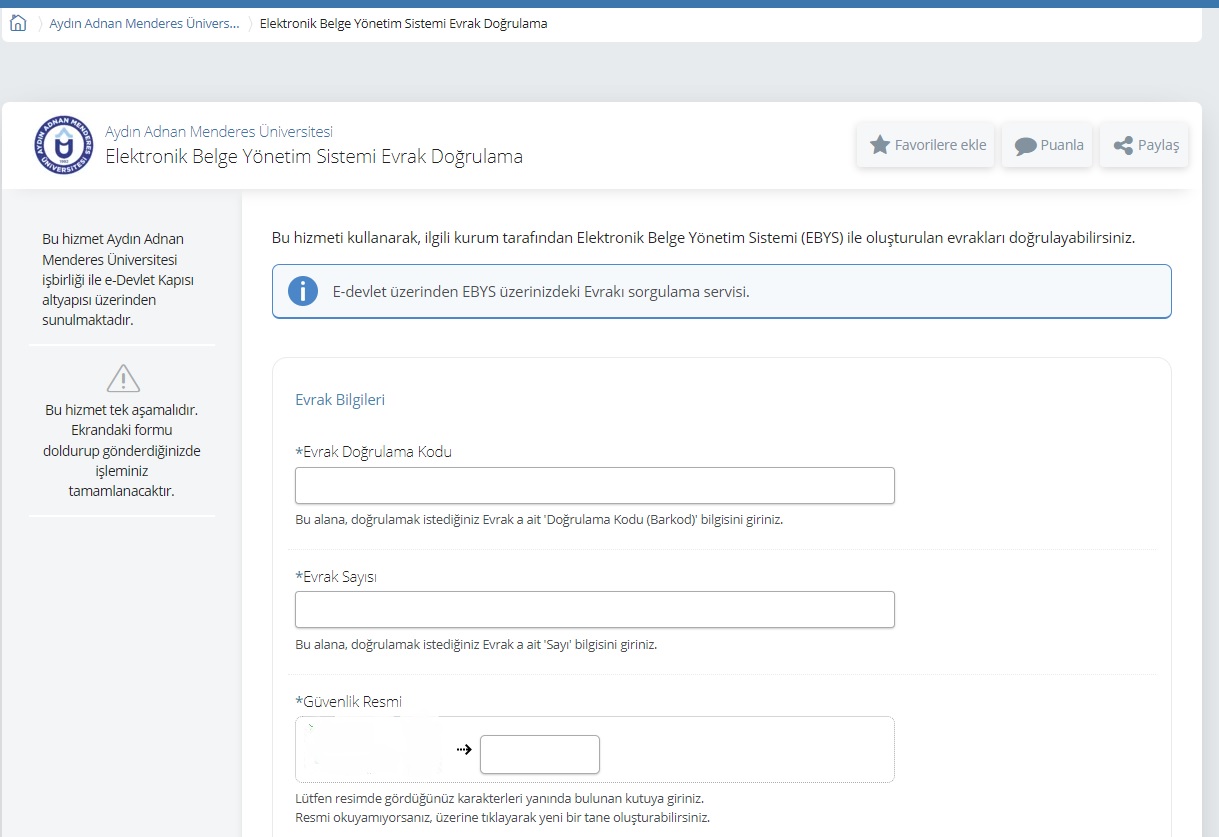Click the Evrak Bilgileri section heading
The width and height of the screenshot is (1219, 837).
[340, 400]
